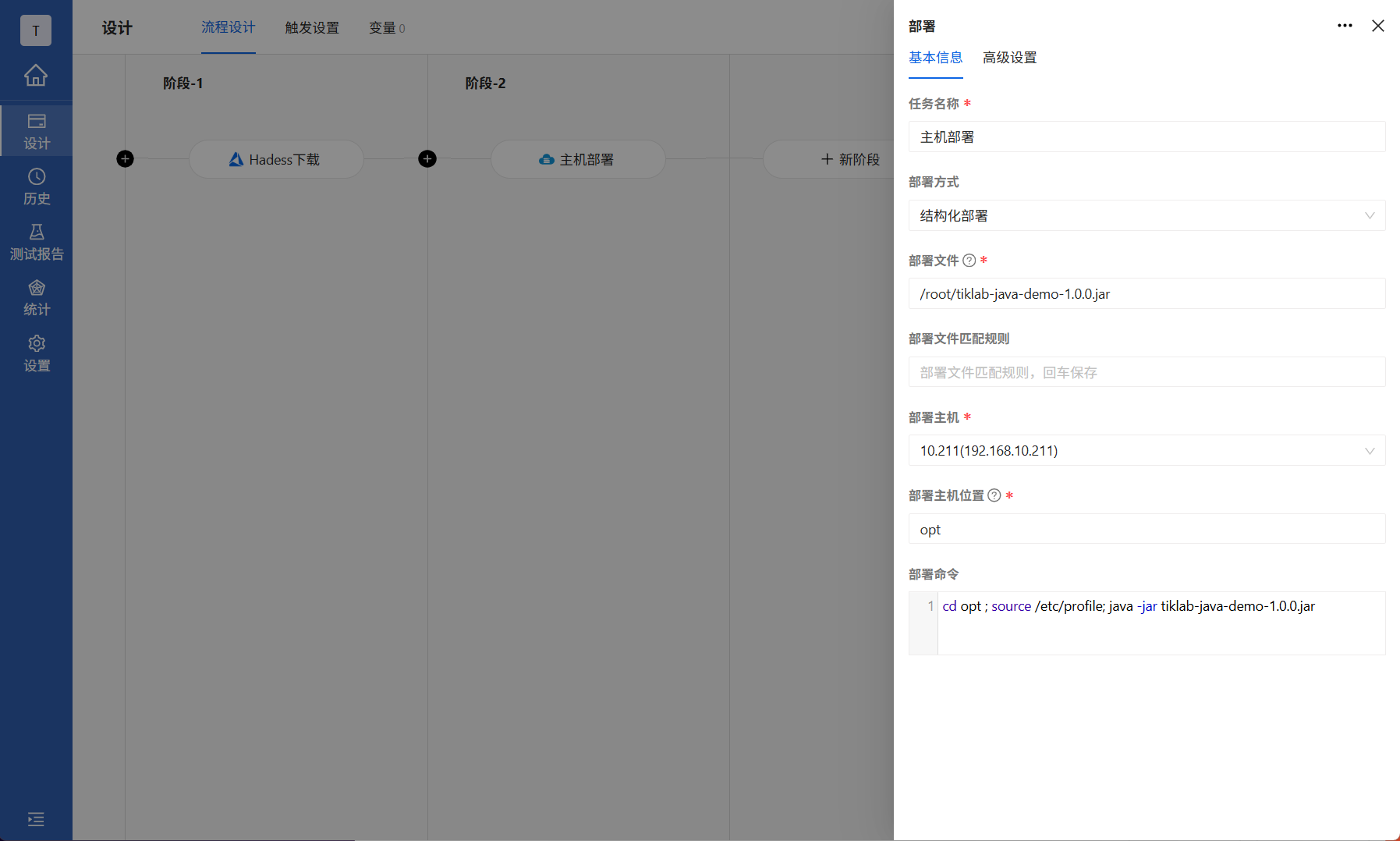Image resolution: width=1400 pixels, height=841 pixels.
Task: Select the Hadess下载 task node
Action: (x=276, y=159)
